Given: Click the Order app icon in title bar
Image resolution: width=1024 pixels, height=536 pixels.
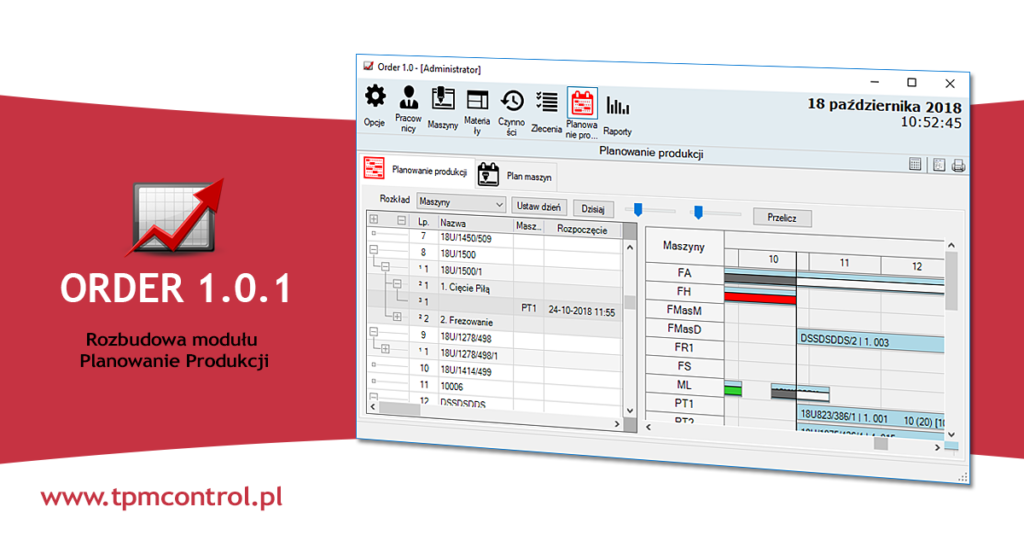Looking at the screenshot, I should pos(368,66).
